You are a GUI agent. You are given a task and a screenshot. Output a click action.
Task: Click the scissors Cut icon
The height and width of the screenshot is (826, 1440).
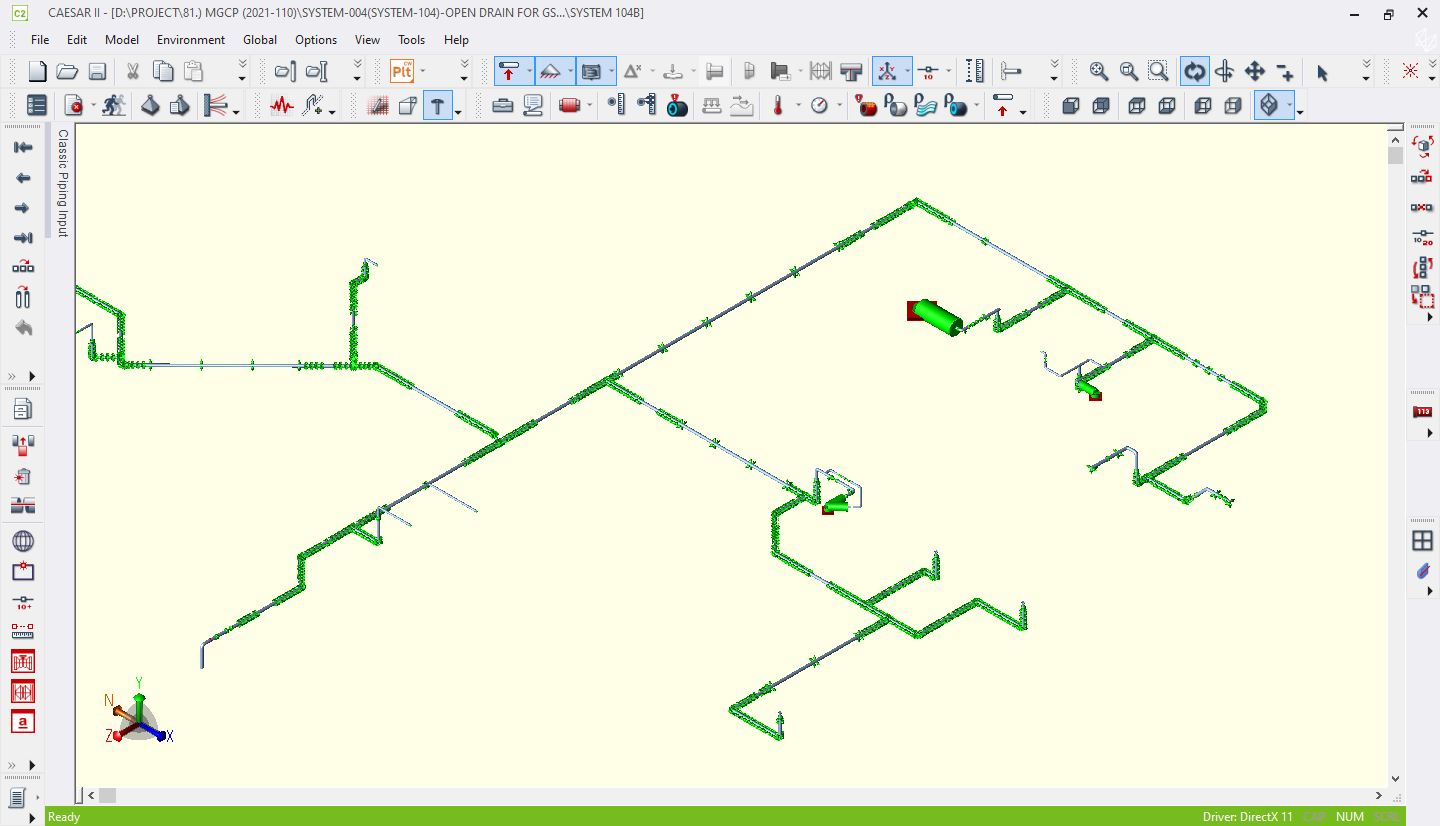point(131,71)
